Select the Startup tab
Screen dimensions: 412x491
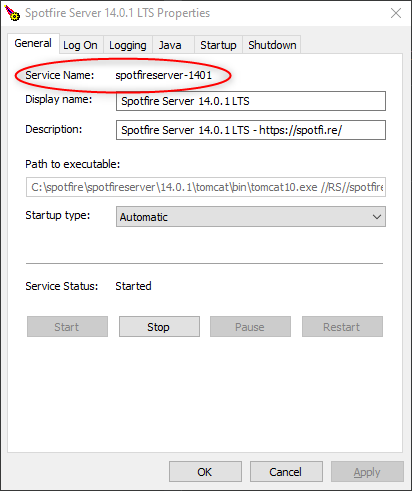tap(218, 45)
